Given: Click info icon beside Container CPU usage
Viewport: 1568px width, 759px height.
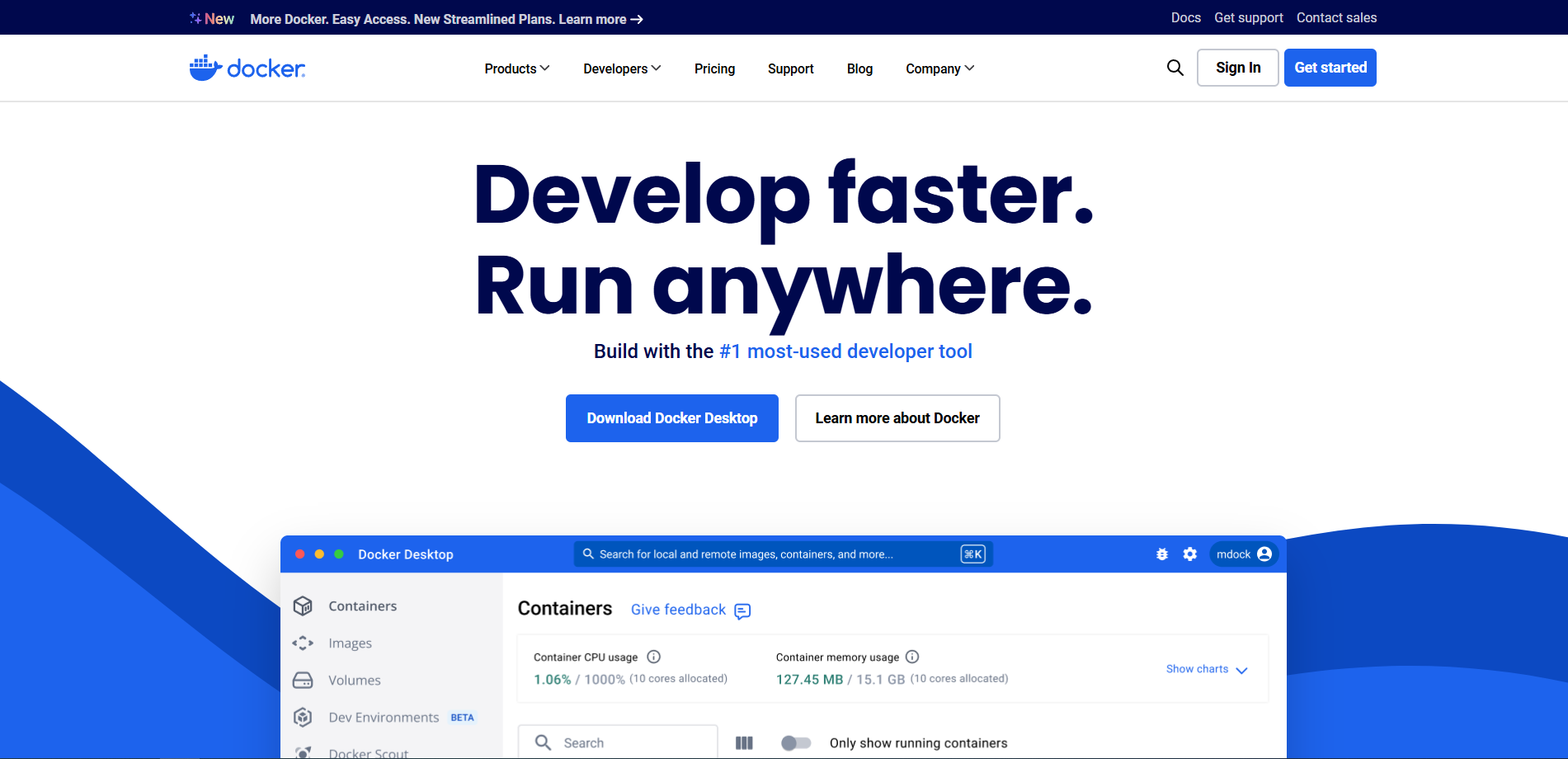Looking at the screenshot, I should pyautogui.click(x=654, y=657).
